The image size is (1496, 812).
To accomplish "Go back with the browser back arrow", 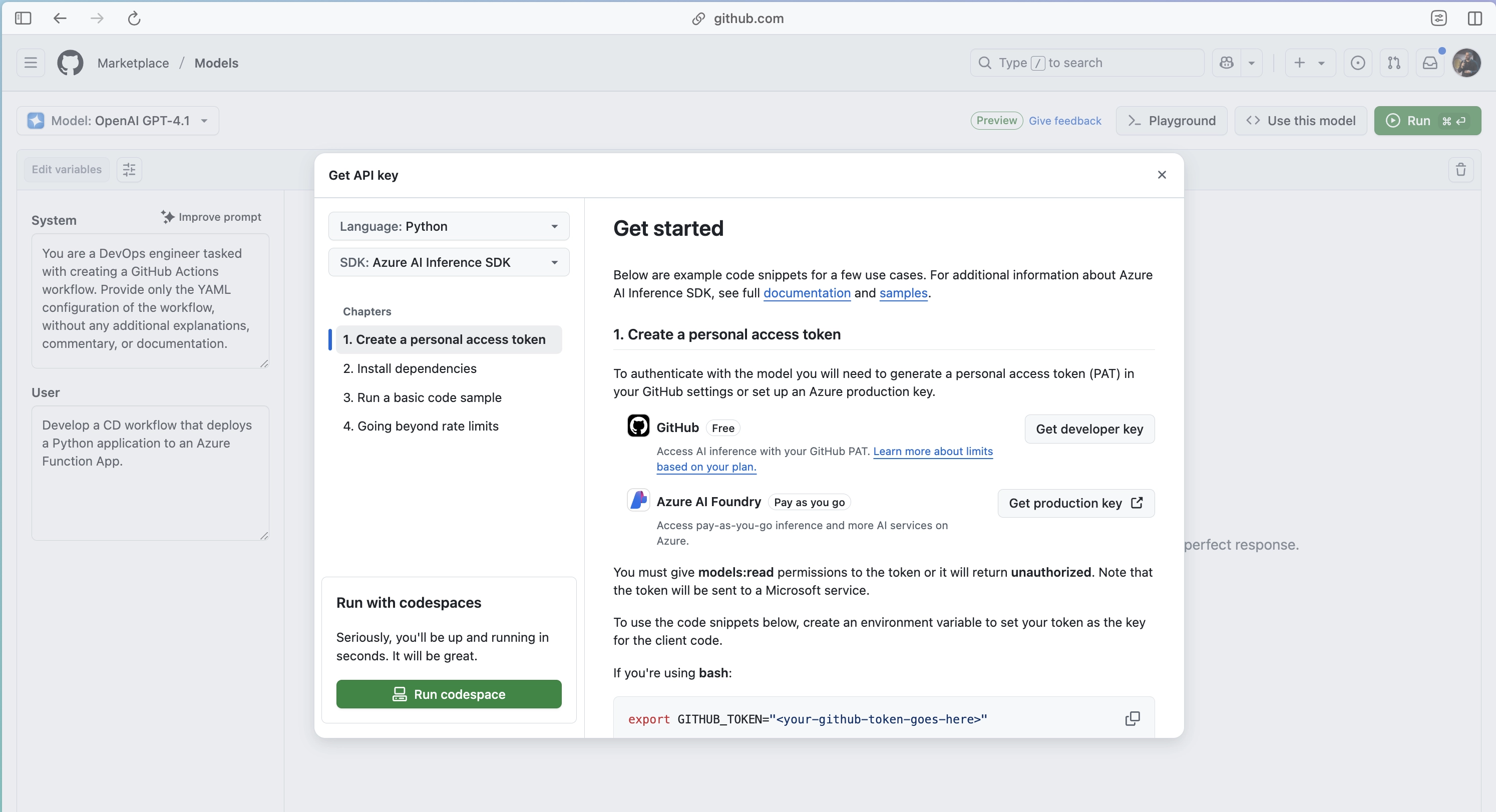I will (60, 19).
